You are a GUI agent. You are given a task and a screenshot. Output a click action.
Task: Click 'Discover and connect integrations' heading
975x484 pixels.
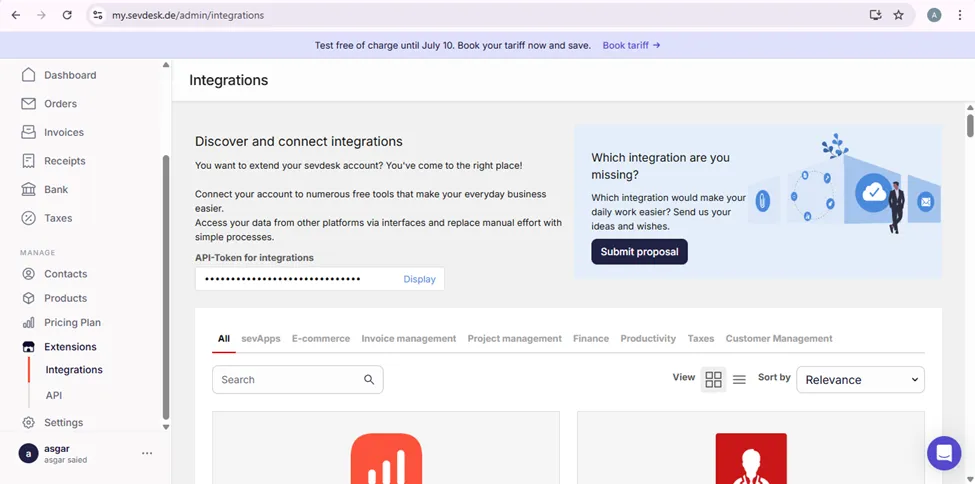pos(299,141)
